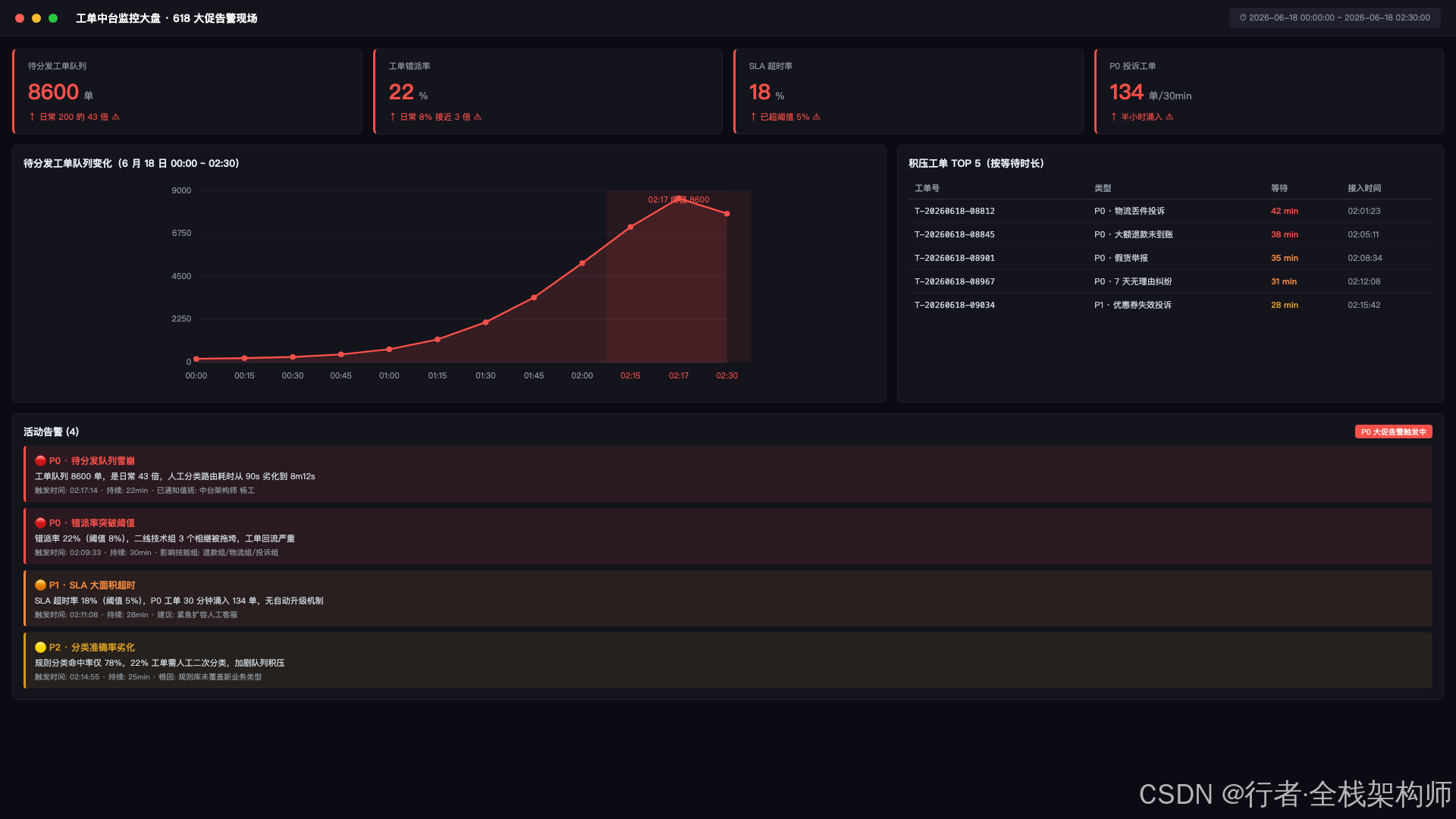
Task: Click the P0 大促告警触发中 badge
Action: click(1393, 431)
